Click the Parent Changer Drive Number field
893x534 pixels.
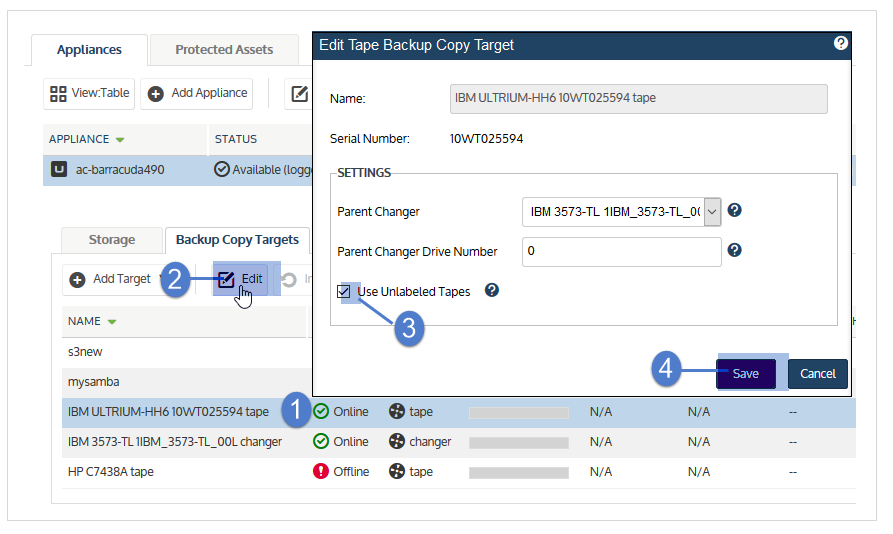[x=621, y=252]
